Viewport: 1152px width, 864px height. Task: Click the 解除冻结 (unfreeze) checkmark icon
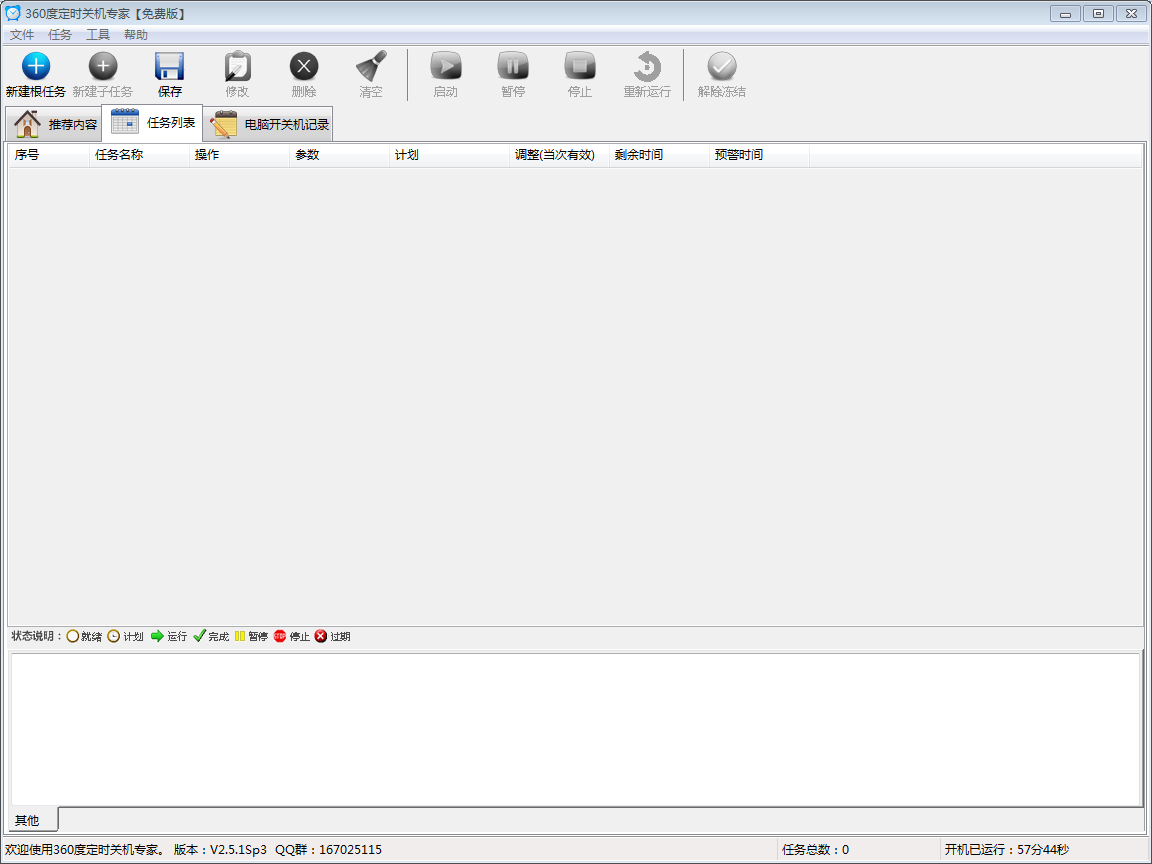tap(722, 67)
